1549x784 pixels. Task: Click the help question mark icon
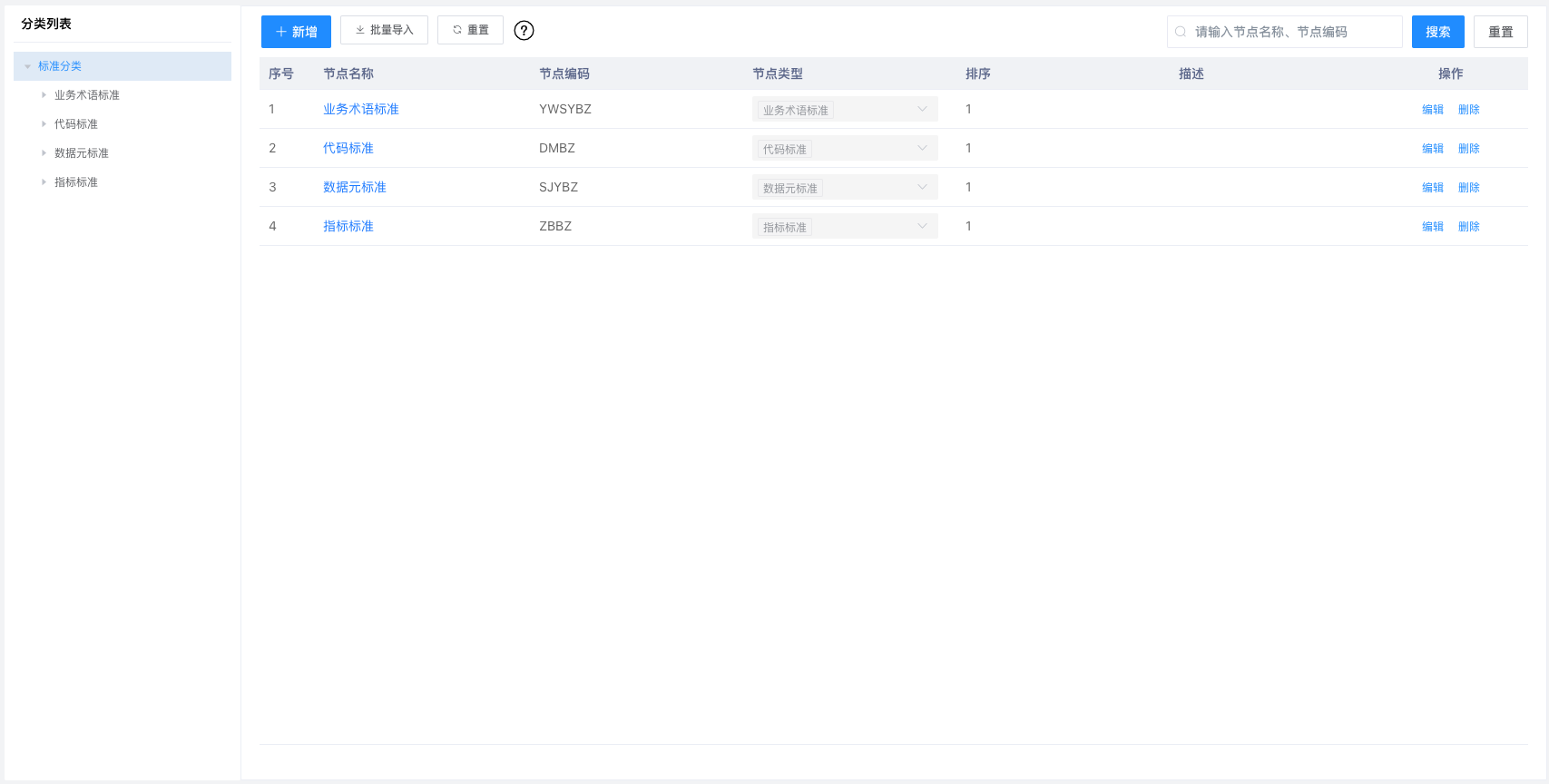[x=524, y=31]
